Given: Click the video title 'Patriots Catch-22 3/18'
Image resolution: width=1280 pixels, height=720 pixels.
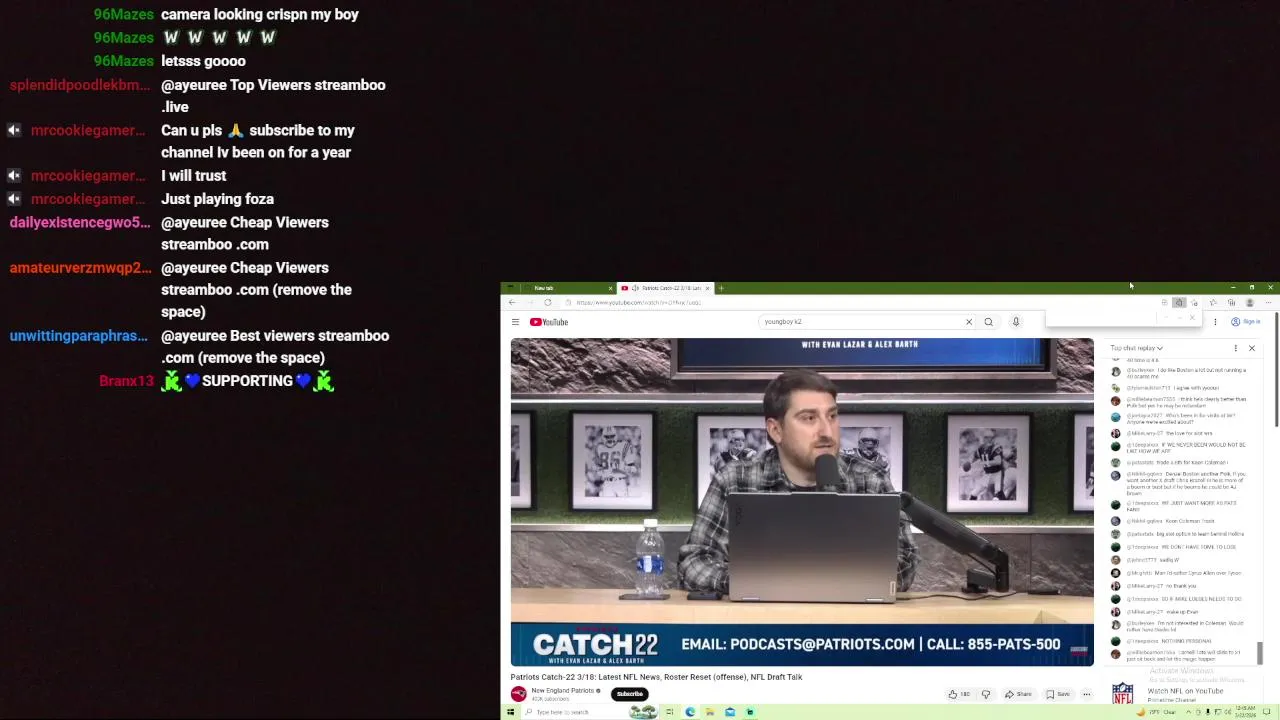Looking at the screenshot, I should [656, 677].
